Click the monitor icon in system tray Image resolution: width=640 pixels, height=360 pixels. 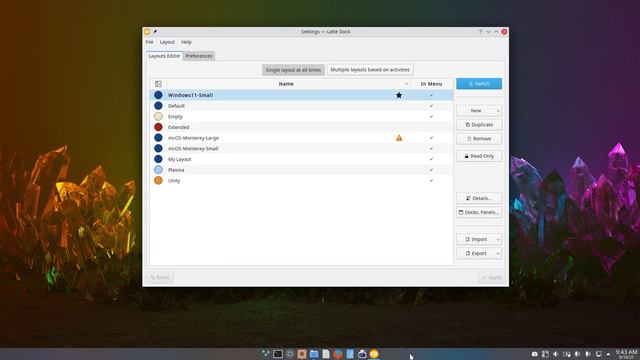coord(598,354)
